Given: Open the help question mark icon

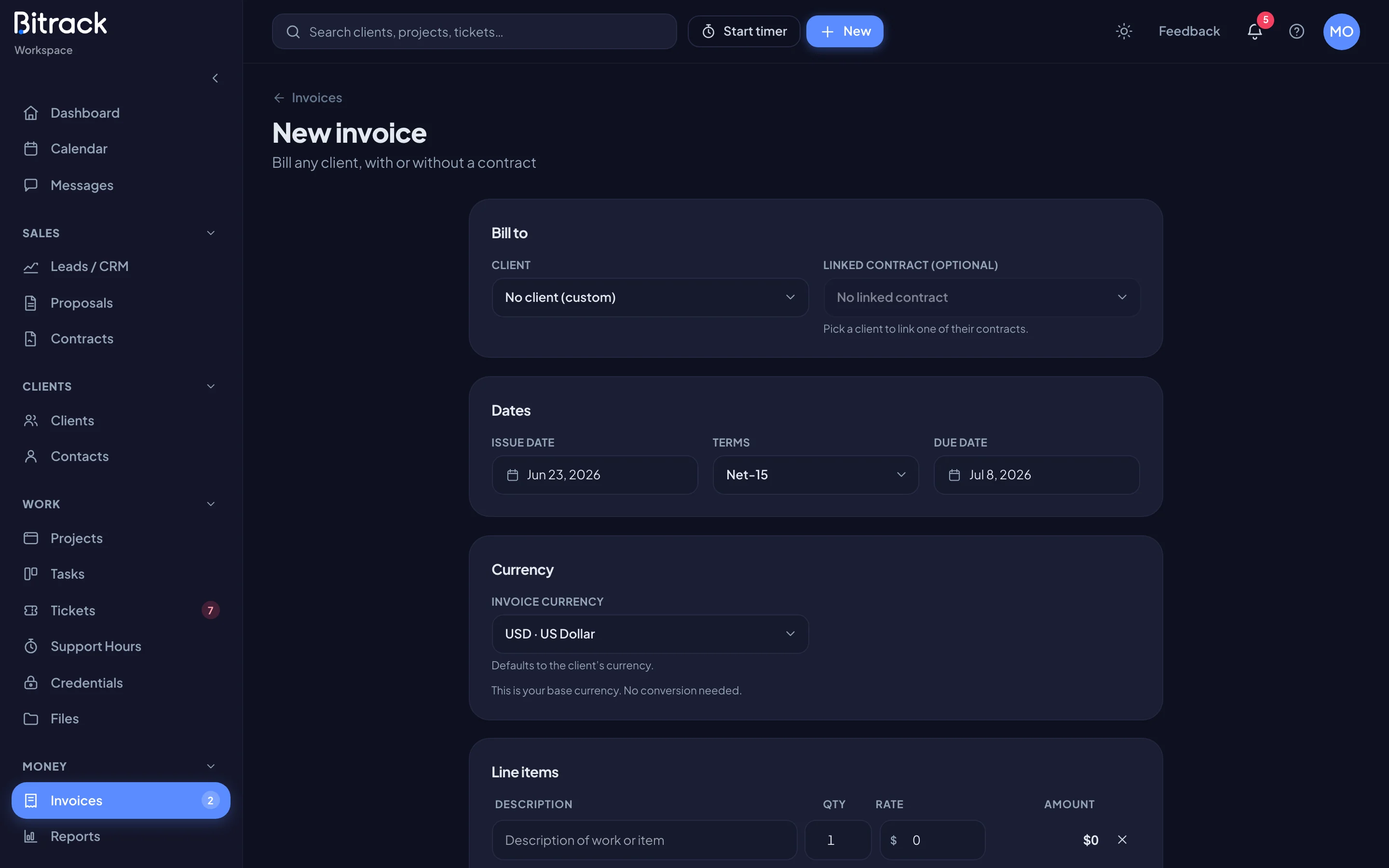Looking at the screenshot, I should pos(1296,31).
